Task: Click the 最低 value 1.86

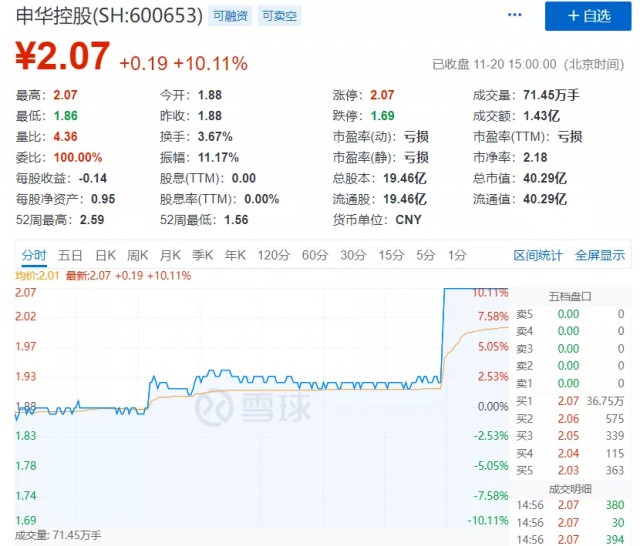Action: pyautogui.click(x=65, y=116)
